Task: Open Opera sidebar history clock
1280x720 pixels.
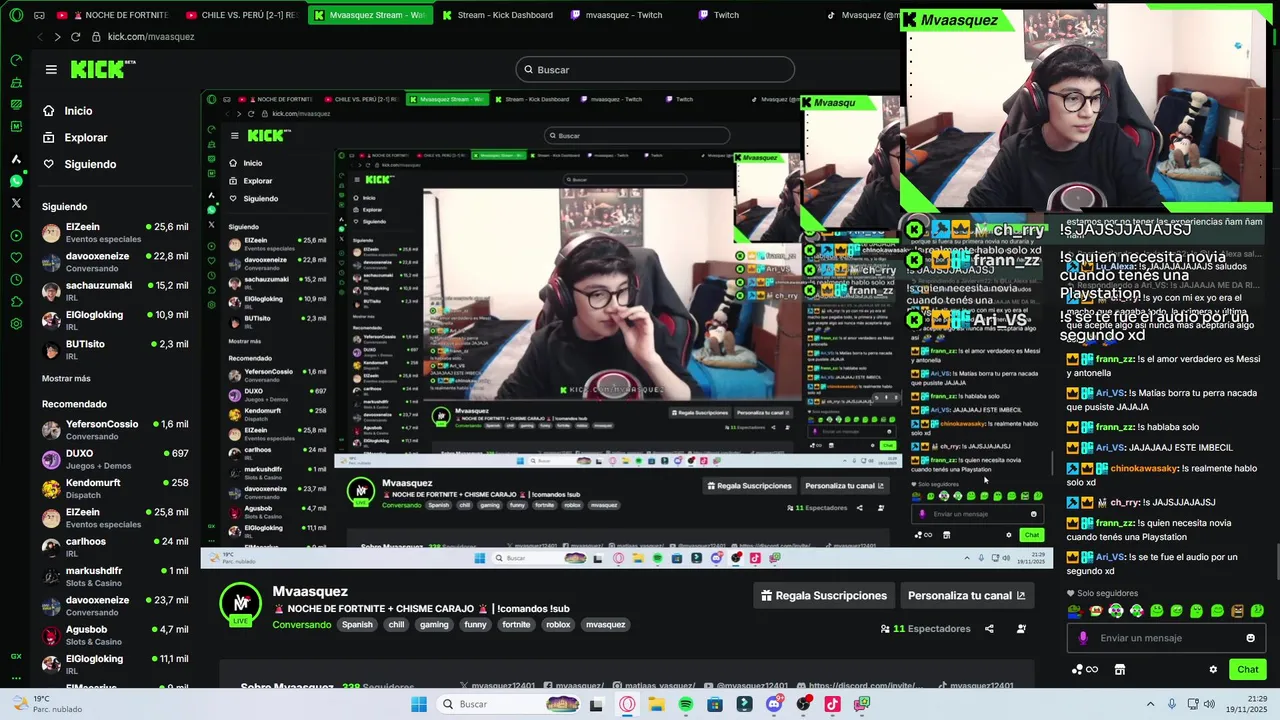Action: pos(16,280)
